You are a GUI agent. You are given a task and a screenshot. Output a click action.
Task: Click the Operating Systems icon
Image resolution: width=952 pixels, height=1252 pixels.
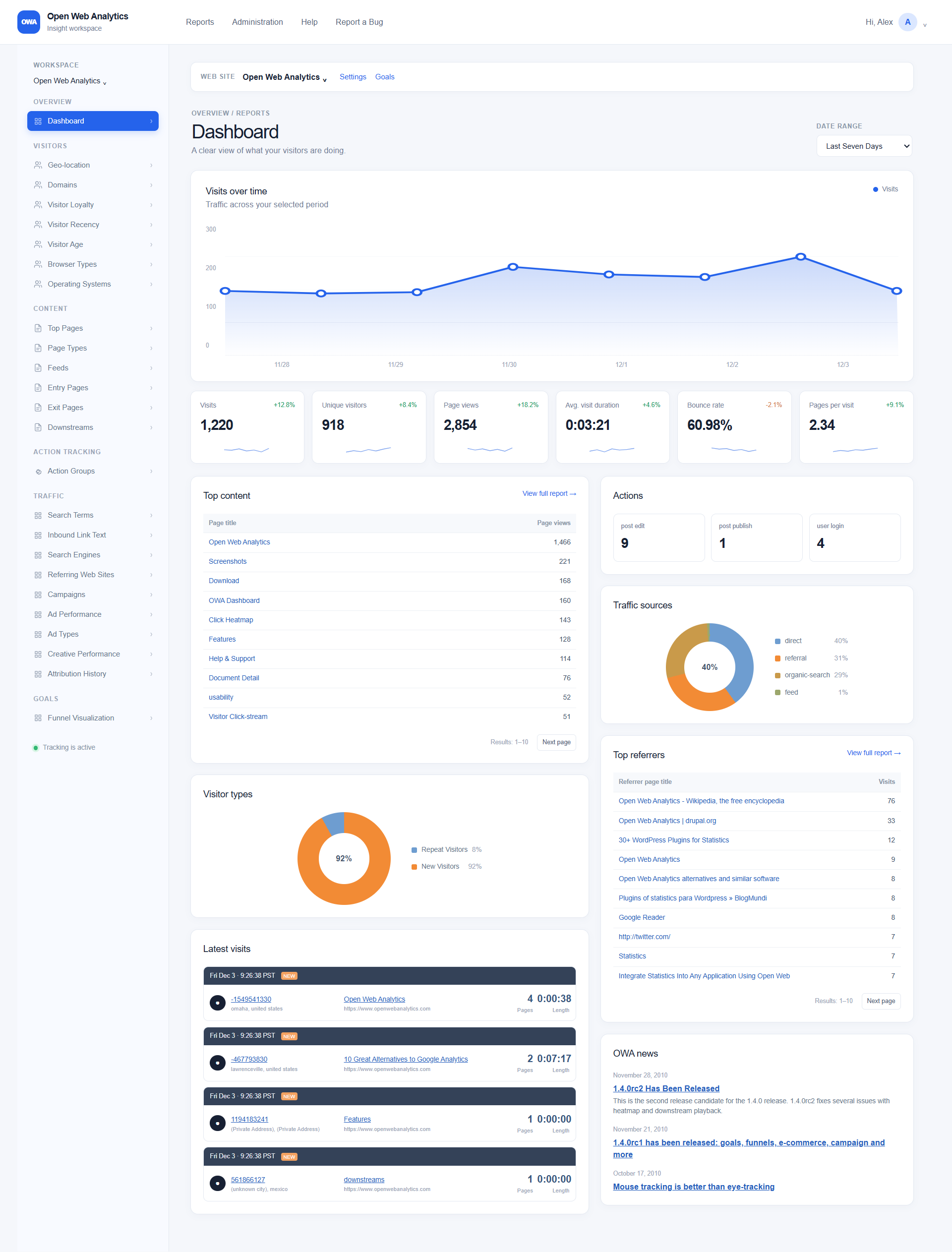(x=38, y=285)
